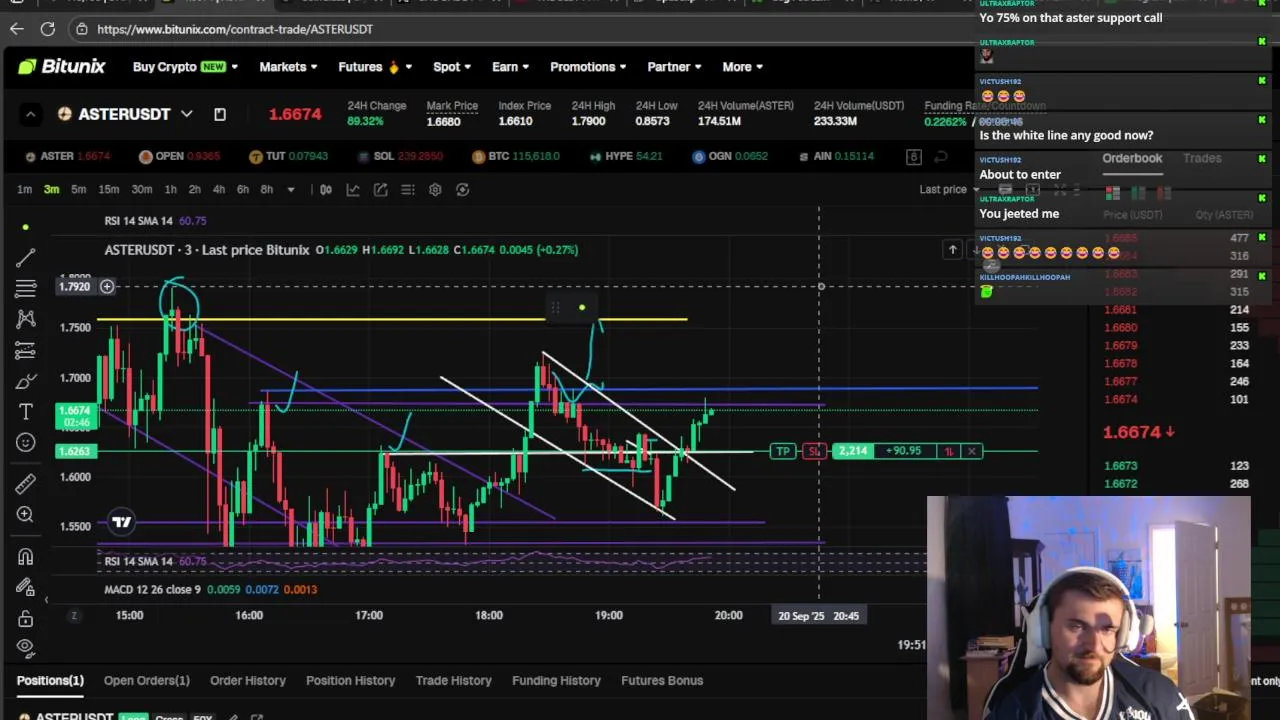Lock all drawing tools
The width and height of the screenshot is (1280, 720).
pyautogui.click(x=26, y=618)
